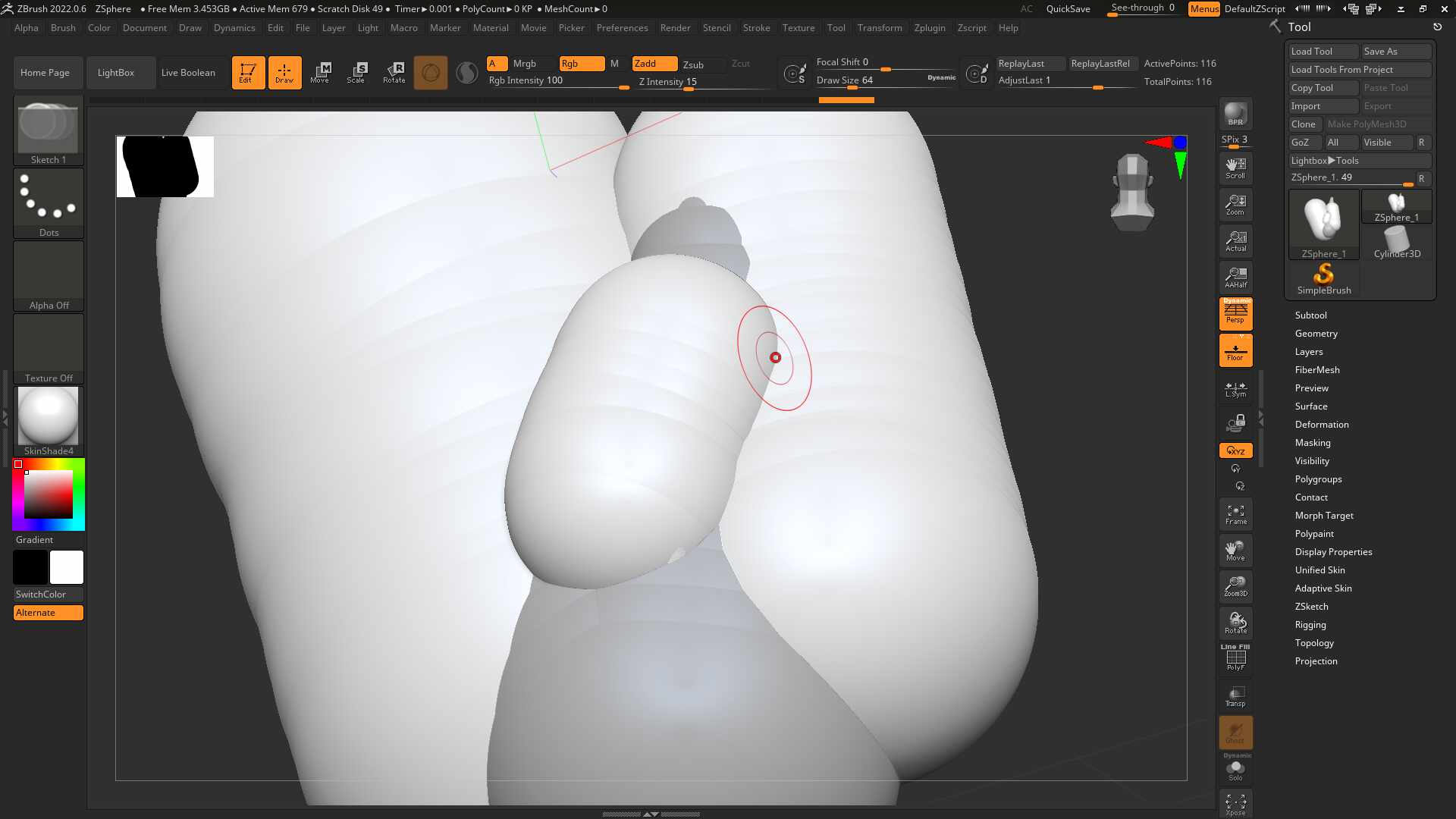1456x819 pixels.
Task: Toggle Zadd sculpt mode
Action: pos(654,64)
